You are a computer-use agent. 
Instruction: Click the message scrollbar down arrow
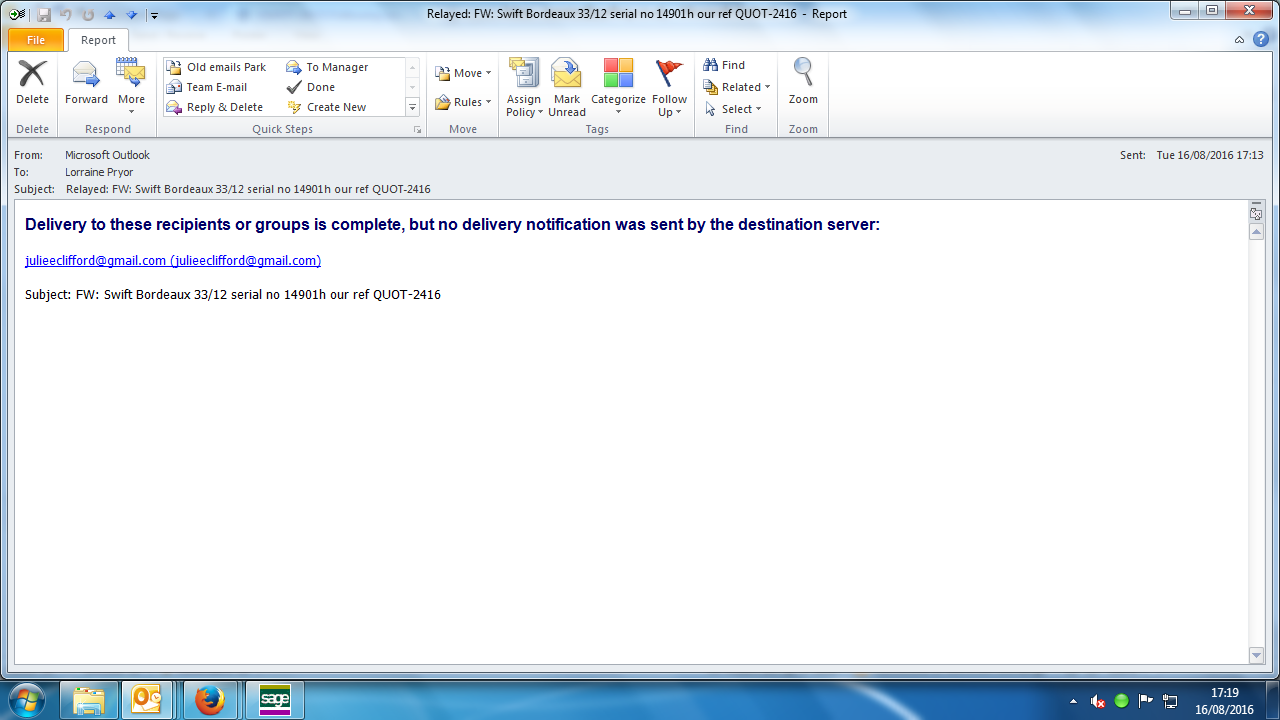(x=1257, y=655)
